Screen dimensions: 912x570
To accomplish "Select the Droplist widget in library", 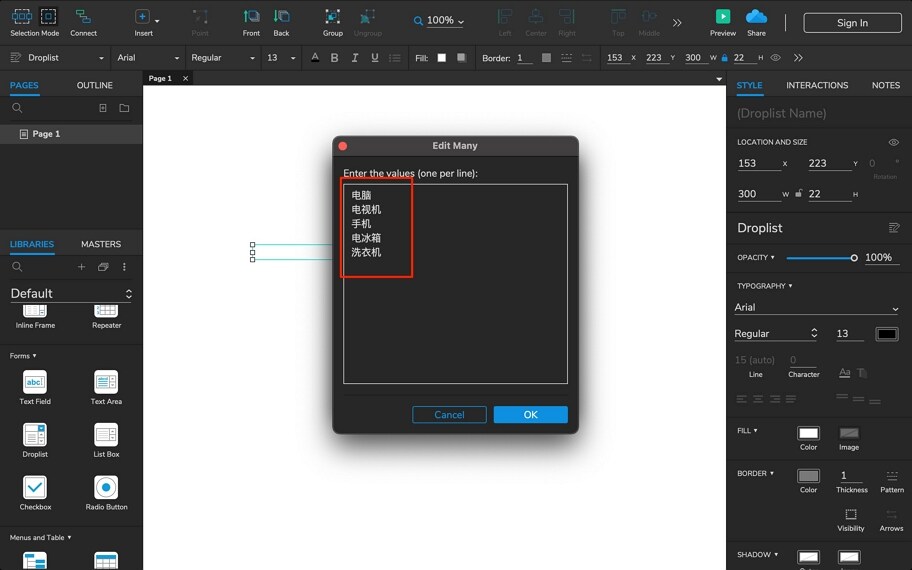I will tap(35, 440).
